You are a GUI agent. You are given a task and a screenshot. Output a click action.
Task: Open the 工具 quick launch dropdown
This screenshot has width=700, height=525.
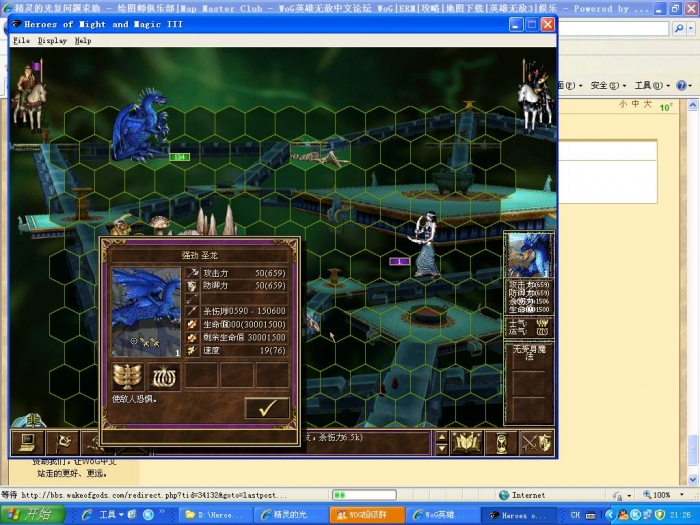111,515
